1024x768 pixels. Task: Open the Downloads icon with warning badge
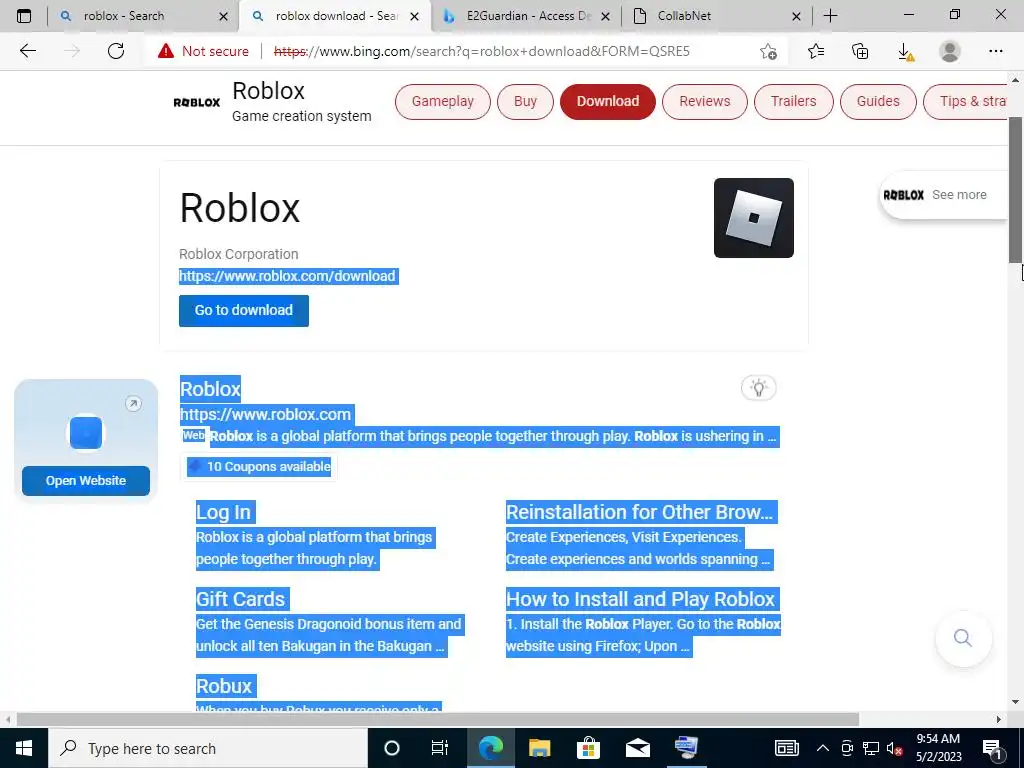point(905,52)
